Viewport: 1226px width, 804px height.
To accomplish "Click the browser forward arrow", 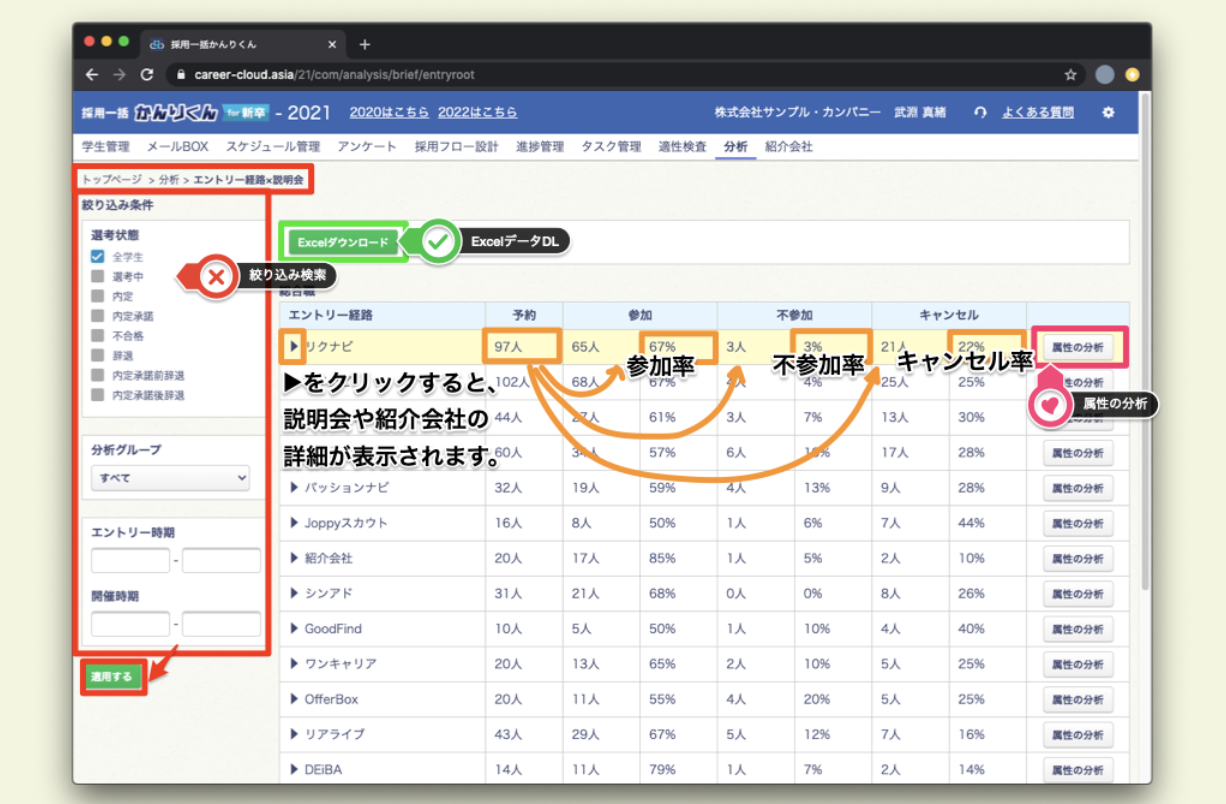I will 119,75.
